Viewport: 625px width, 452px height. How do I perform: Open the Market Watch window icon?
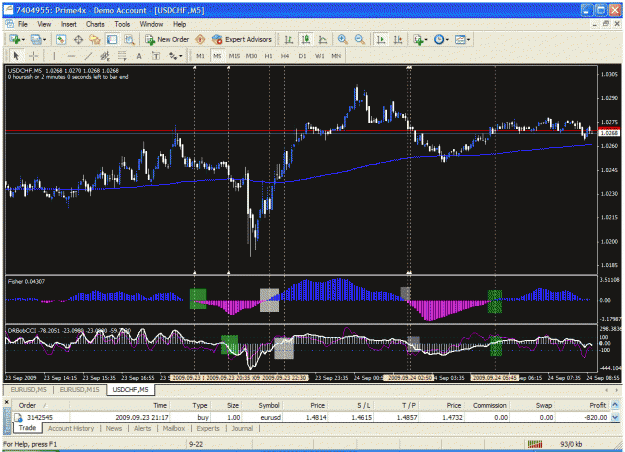[61, 39]
